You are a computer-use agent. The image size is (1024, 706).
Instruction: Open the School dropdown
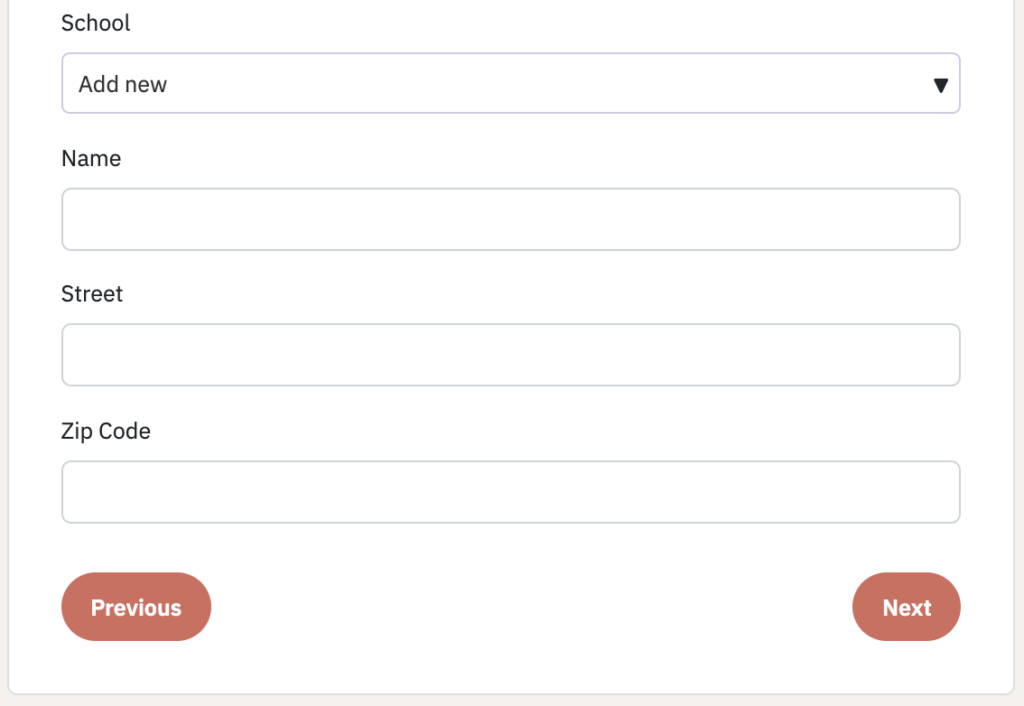tap(511, 84)
